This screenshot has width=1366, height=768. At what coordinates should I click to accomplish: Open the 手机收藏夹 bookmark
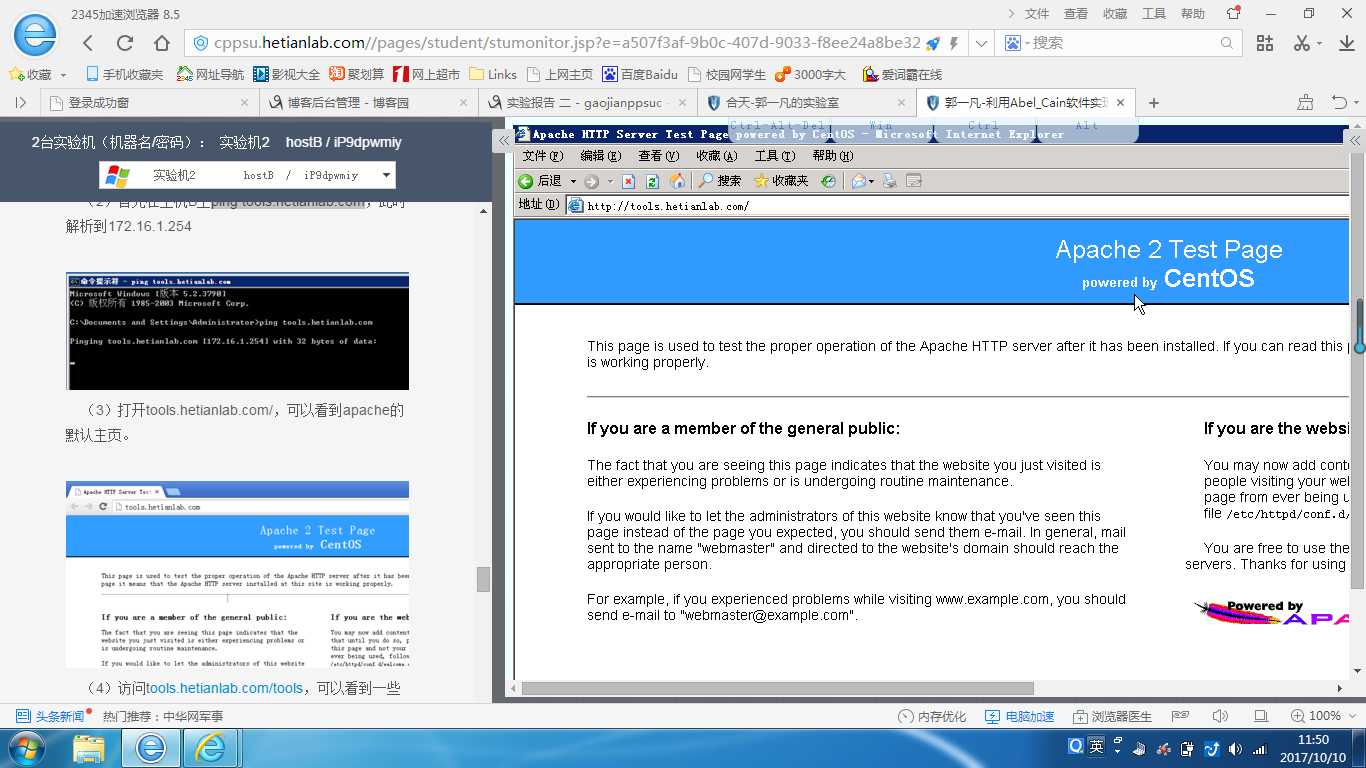click(124, 74)
